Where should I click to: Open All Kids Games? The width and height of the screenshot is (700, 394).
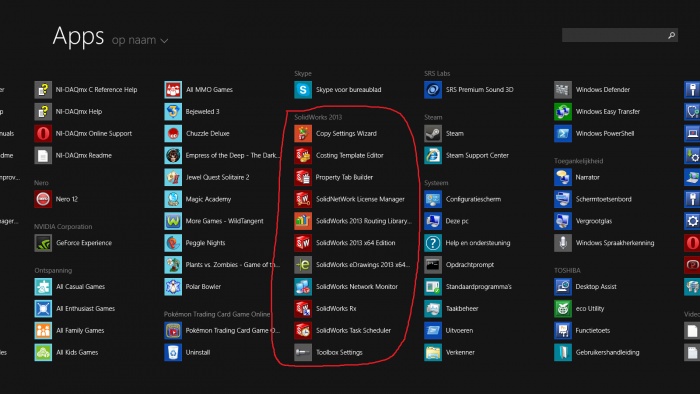67,352
